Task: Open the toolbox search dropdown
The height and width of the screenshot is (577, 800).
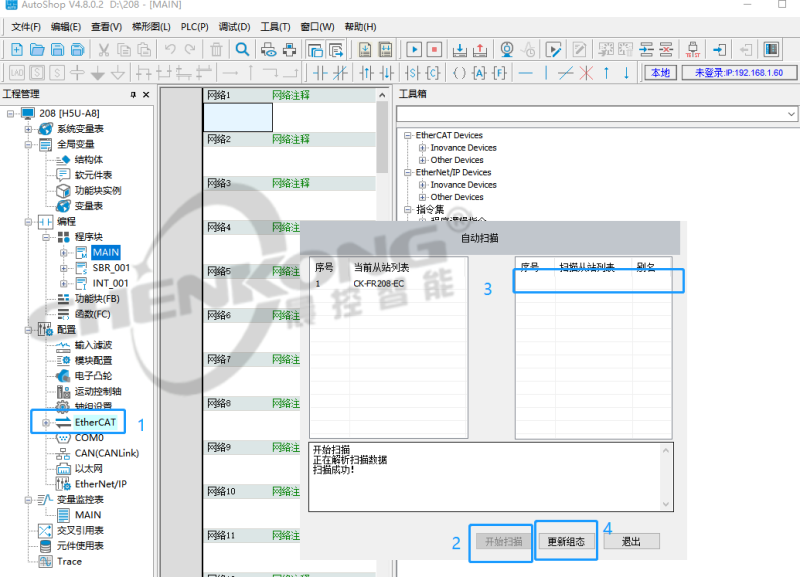Action: pos(791,114)
